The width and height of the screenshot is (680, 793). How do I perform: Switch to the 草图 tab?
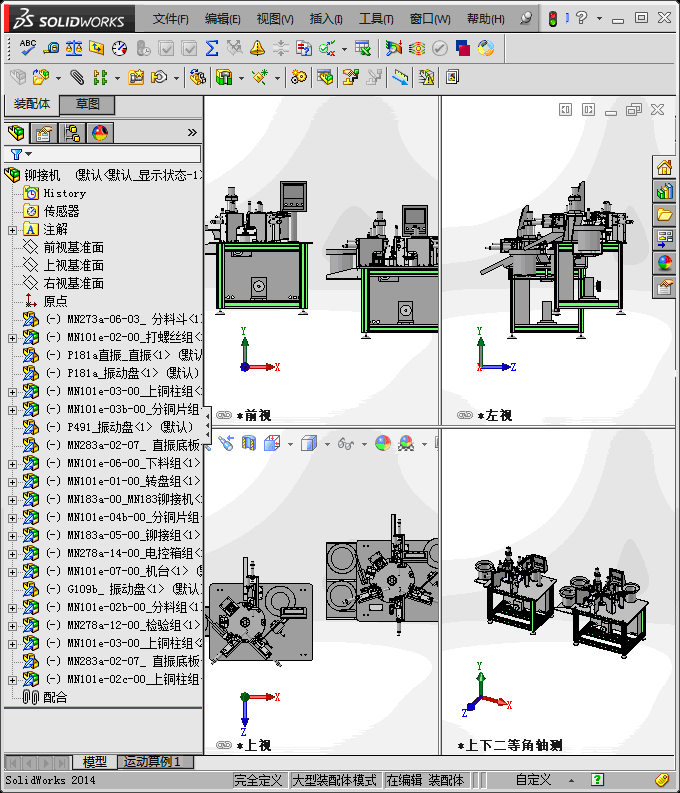tap(87, 104)
